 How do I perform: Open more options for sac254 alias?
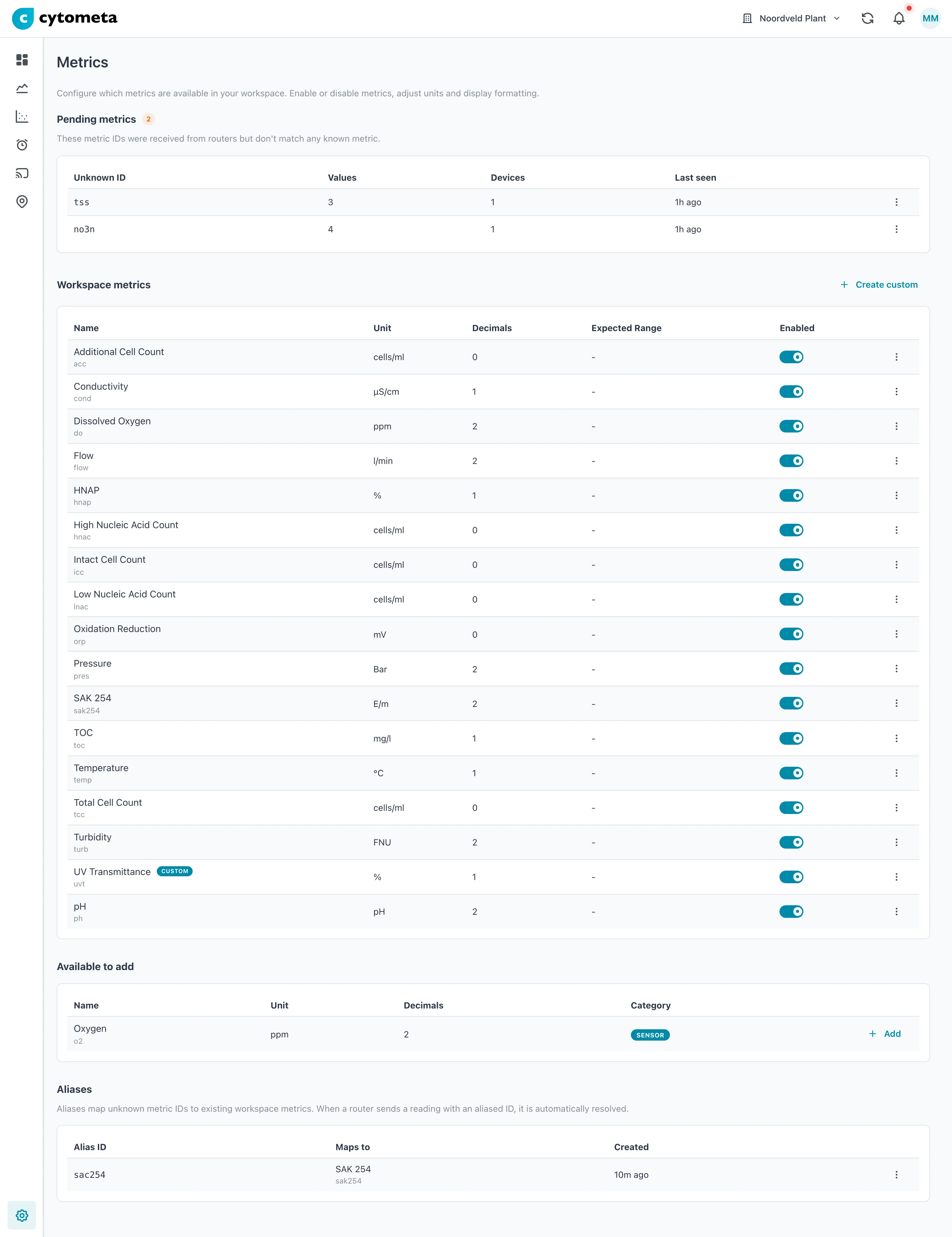coord(896,1175)
